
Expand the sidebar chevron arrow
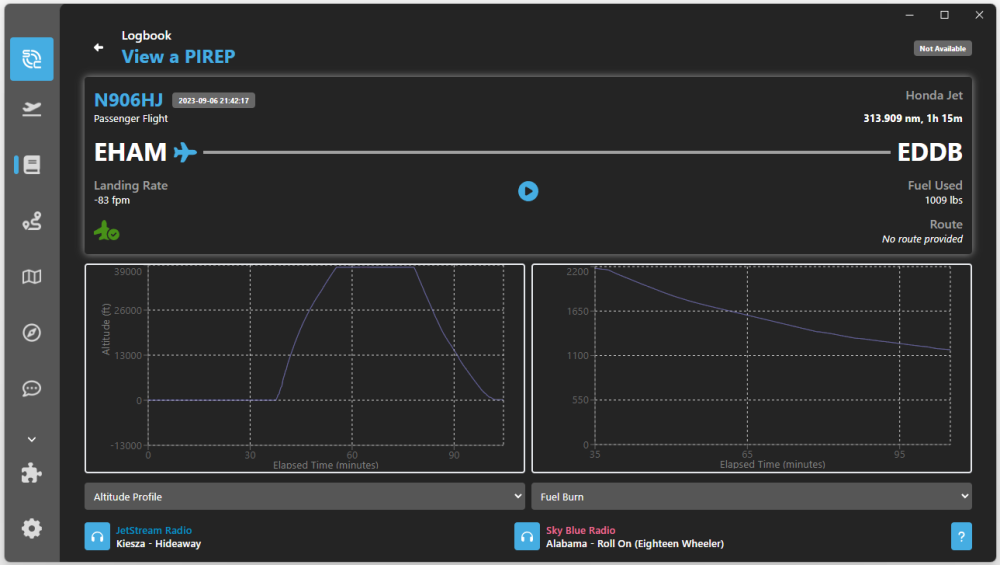32,439
